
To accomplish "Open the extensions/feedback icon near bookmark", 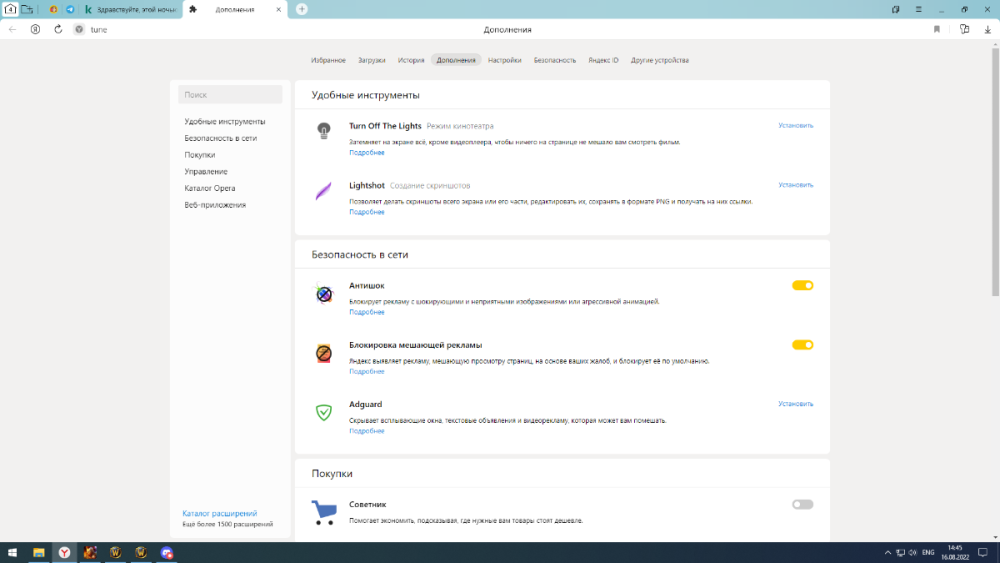I will (964, 29).
